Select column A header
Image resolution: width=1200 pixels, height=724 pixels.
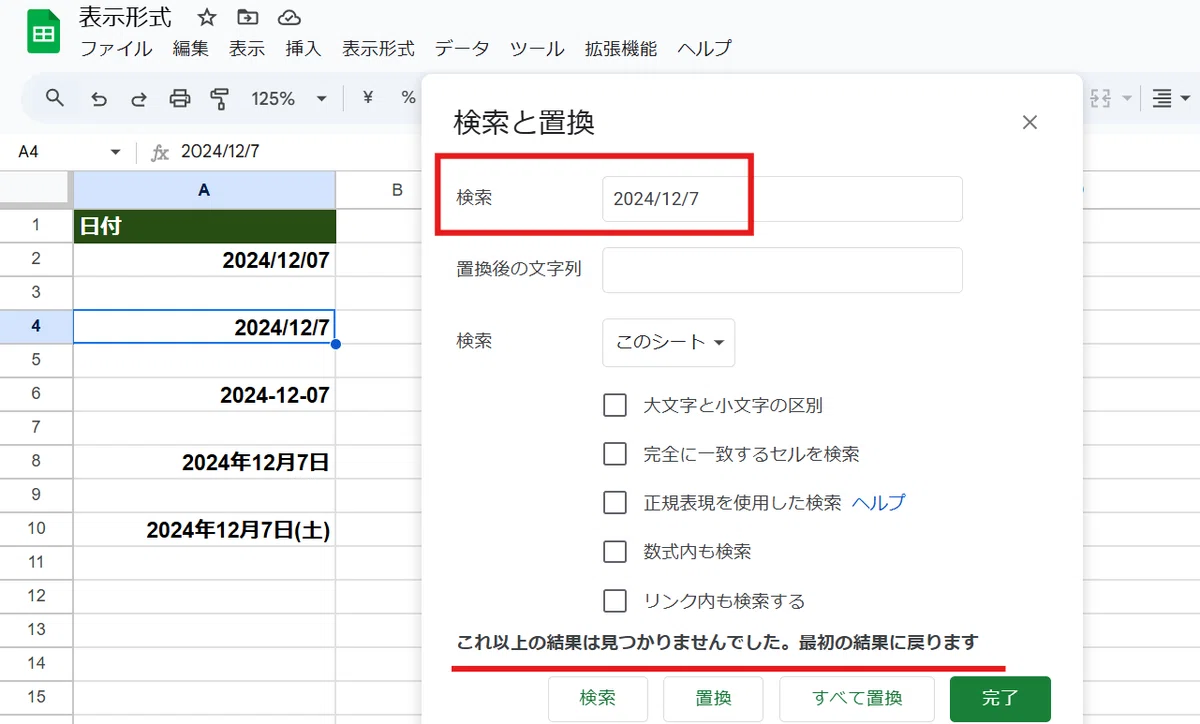[204, 189]
